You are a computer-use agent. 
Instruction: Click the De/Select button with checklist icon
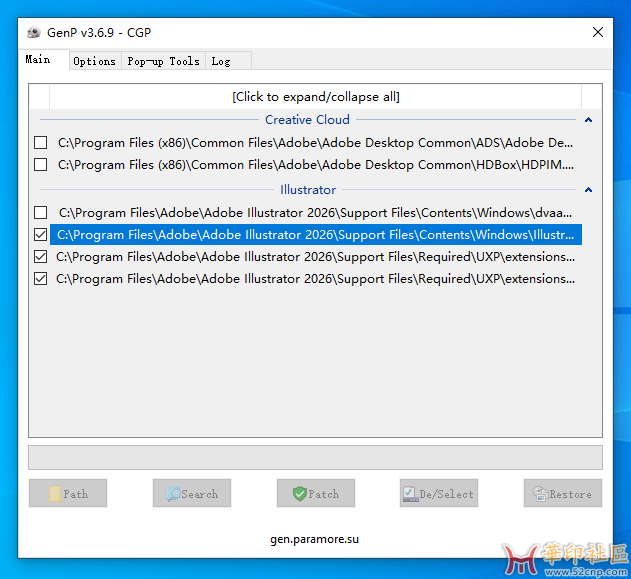439,494
